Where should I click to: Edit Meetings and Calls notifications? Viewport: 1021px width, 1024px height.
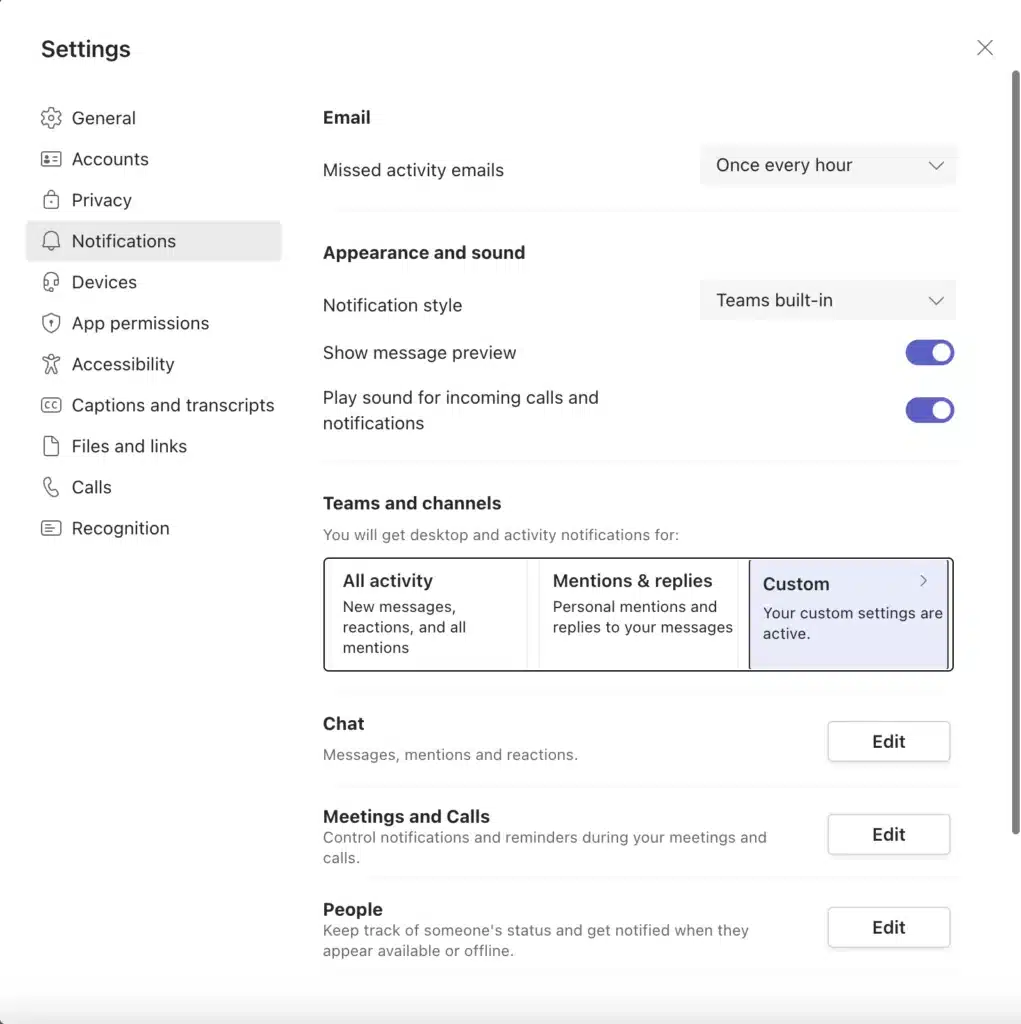[888, 834]
